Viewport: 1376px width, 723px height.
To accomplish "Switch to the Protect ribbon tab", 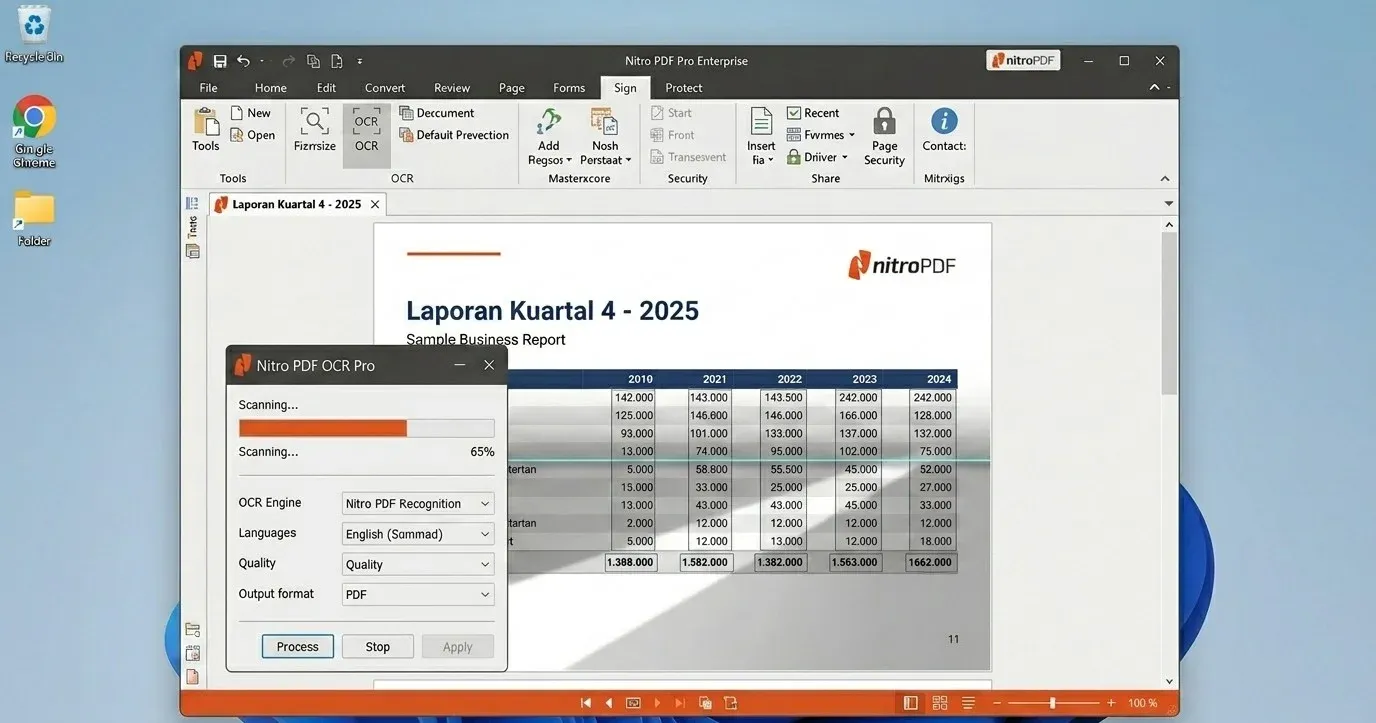I will pyautogui.click(x=684, y=88).
